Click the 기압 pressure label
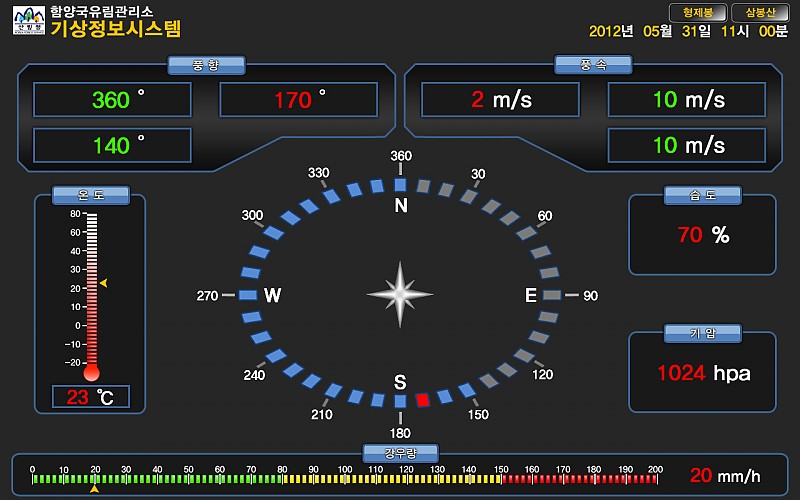The height and width of the screenshot is (500, 800). coord(702,333)
